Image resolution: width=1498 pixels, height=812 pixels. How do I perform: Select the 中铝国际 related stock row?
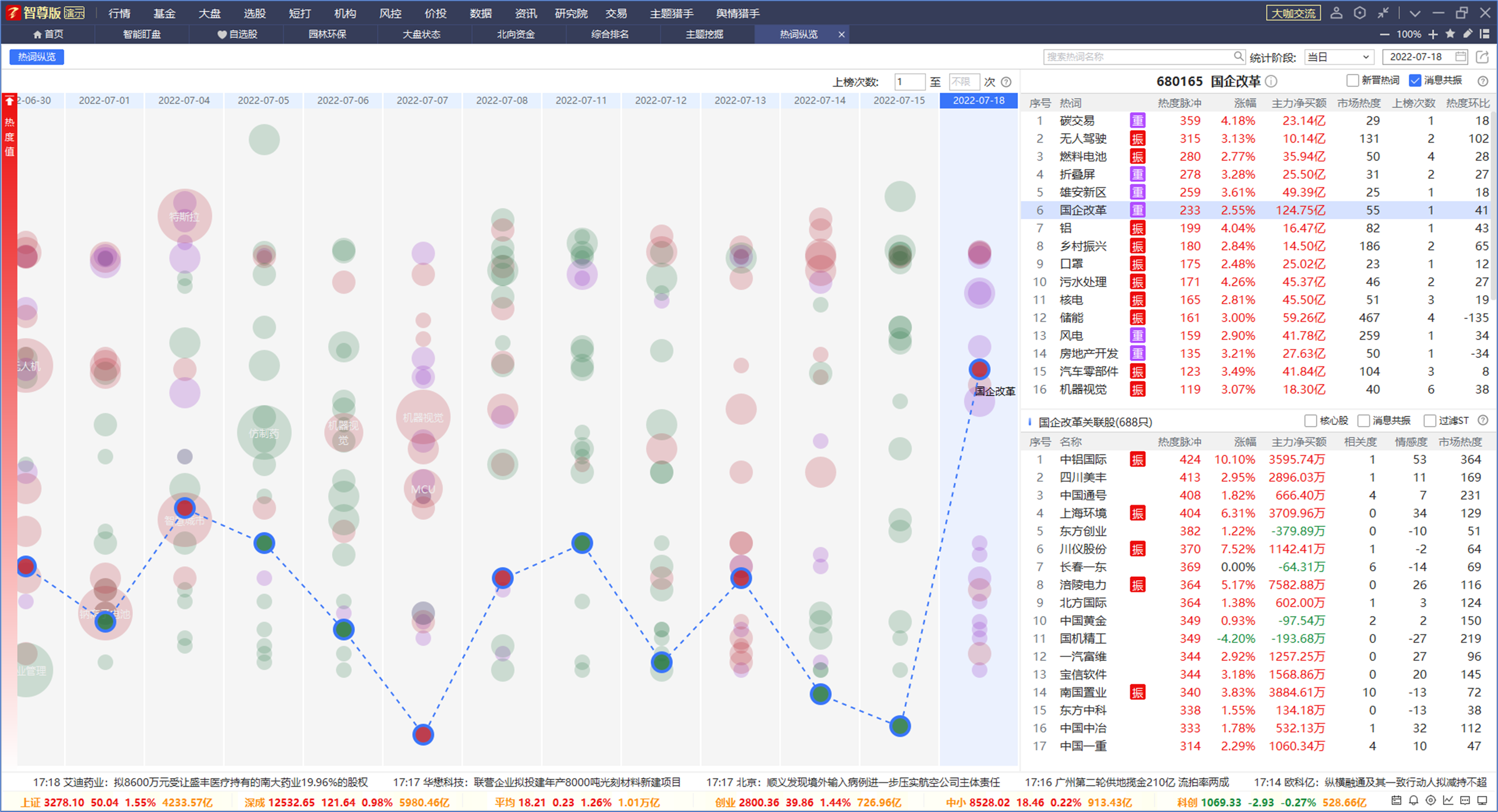tap(1259, 459)
